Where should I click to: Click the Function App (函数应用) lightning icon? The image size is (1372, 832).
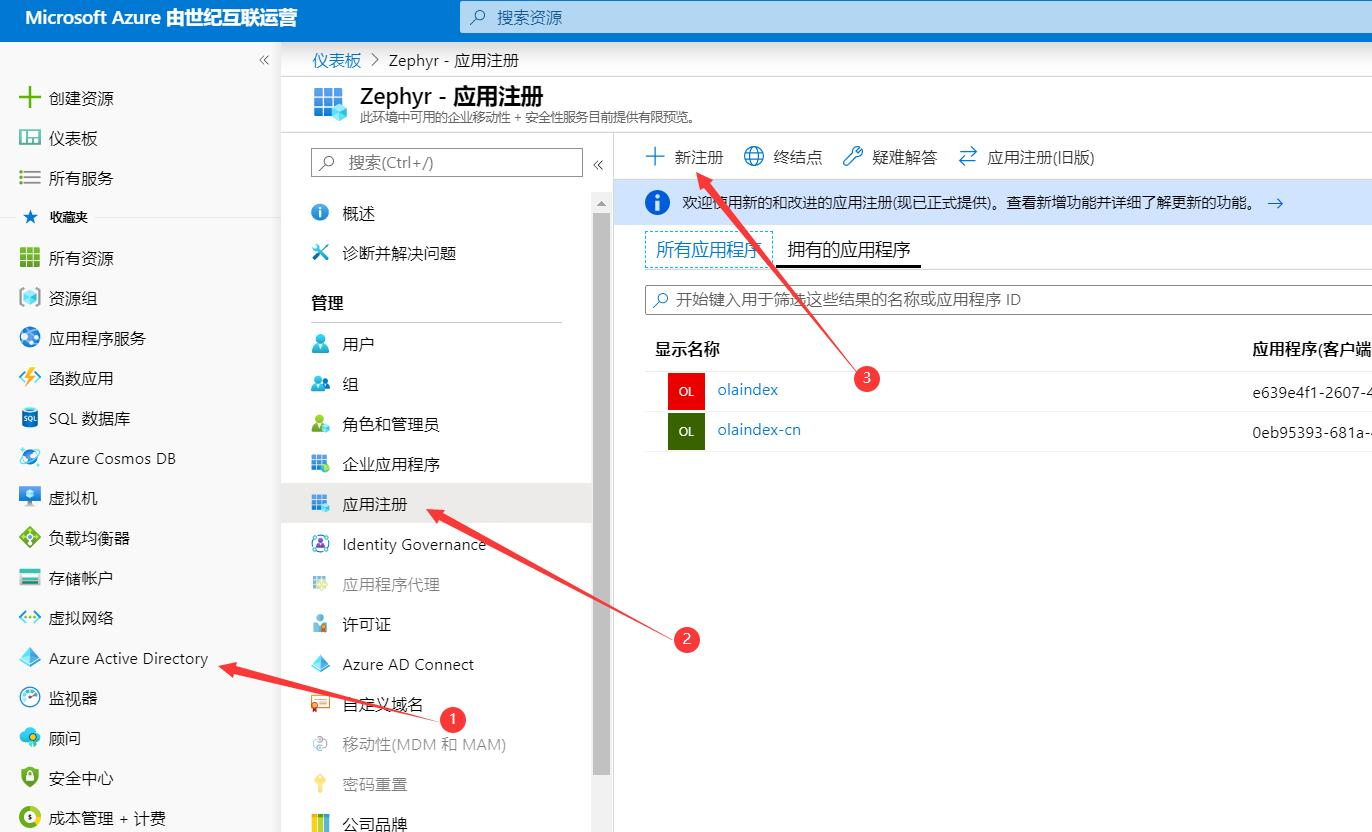pyautogui.click(x=30, y=378)
